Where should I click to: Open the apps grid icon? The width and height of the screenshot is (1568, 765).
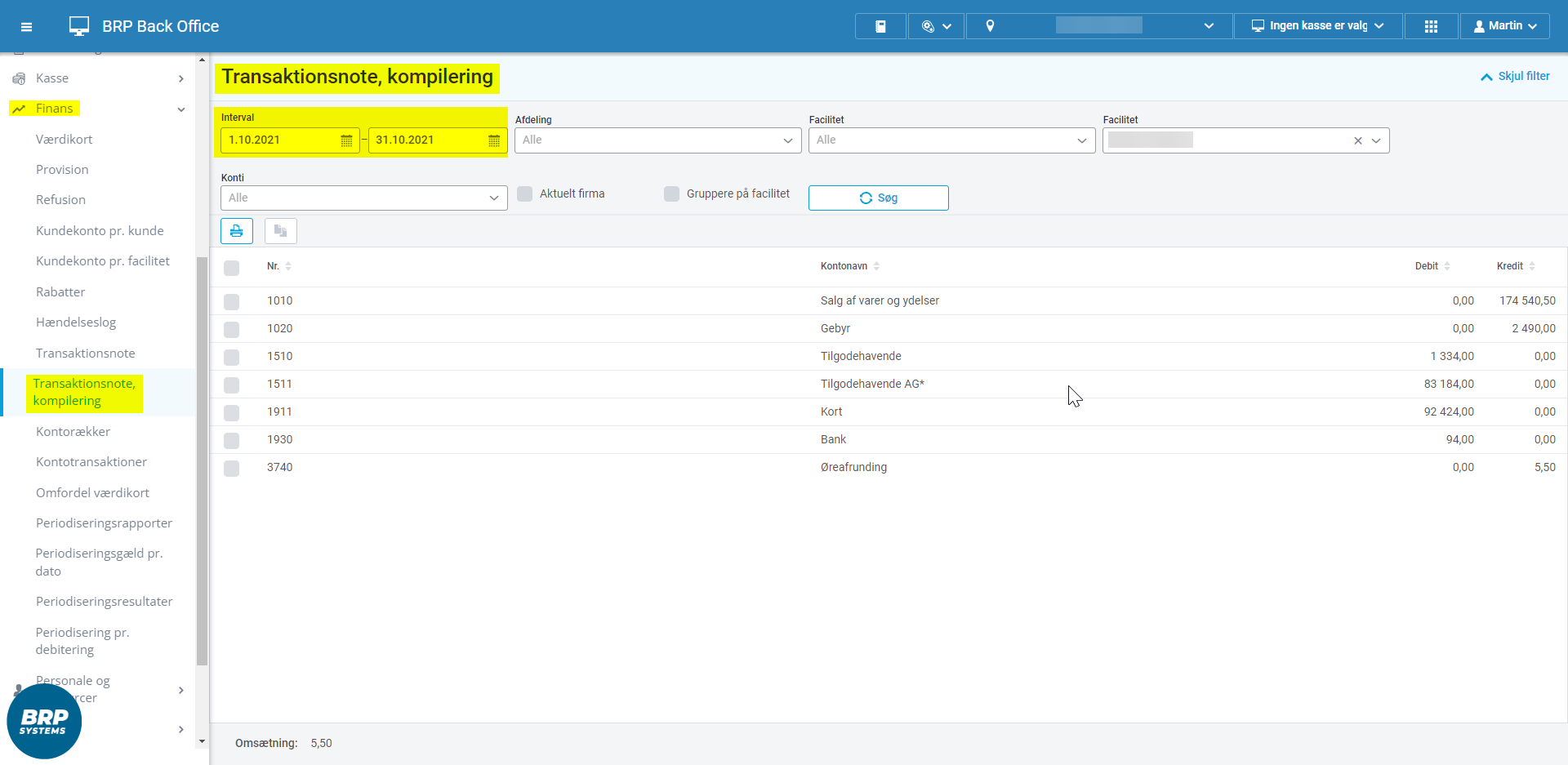click(x=1431, y=26)
